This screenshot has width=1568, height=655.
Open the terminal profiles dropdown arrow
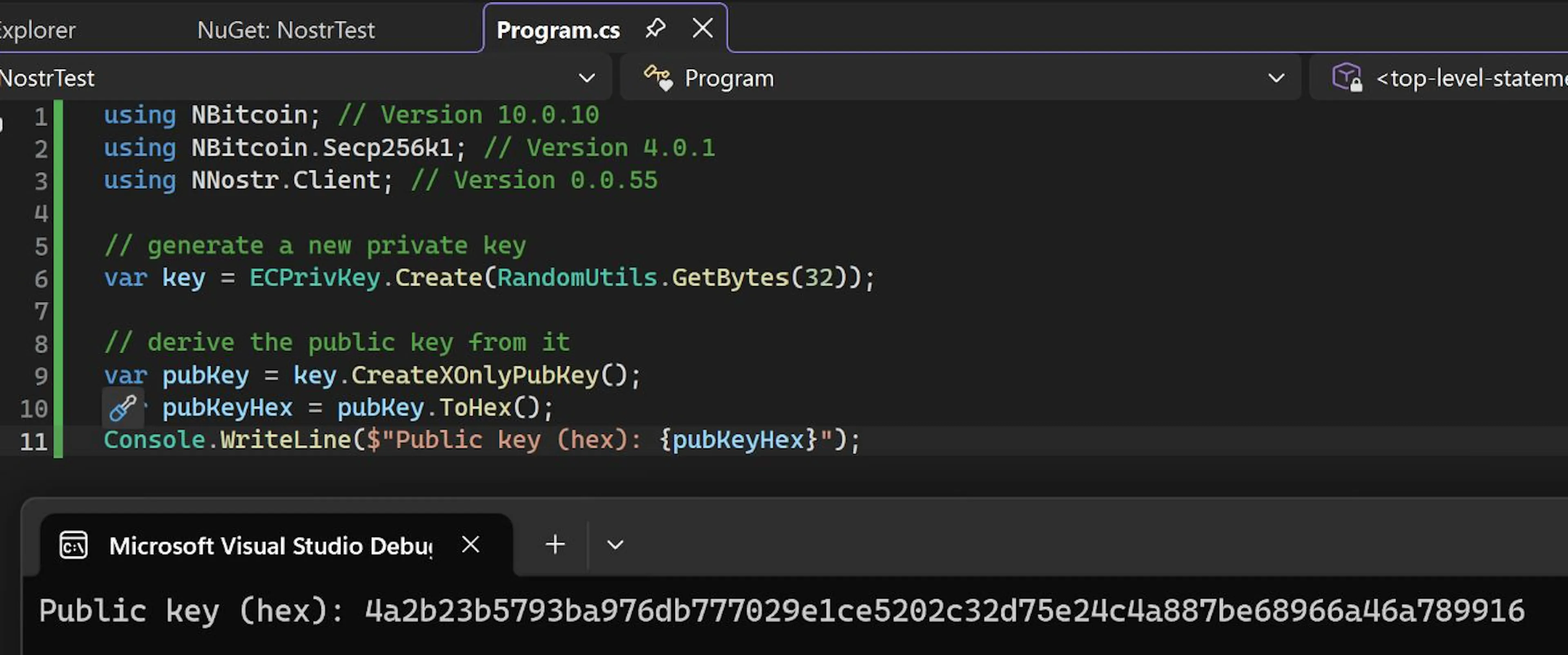[x=615, y=545]
